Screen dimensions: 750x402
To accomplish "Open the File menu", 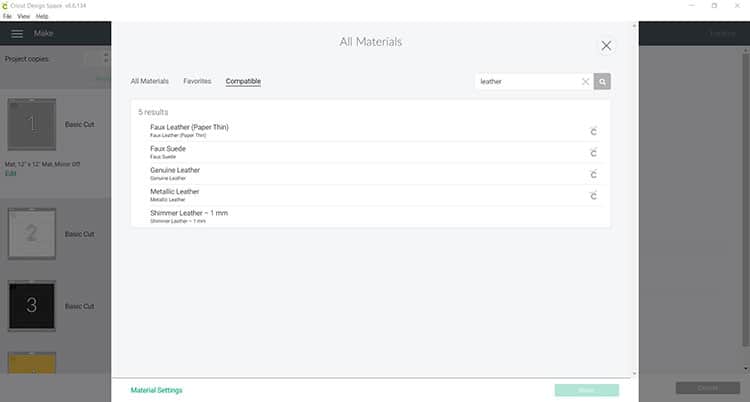I will tap(7, 16).
